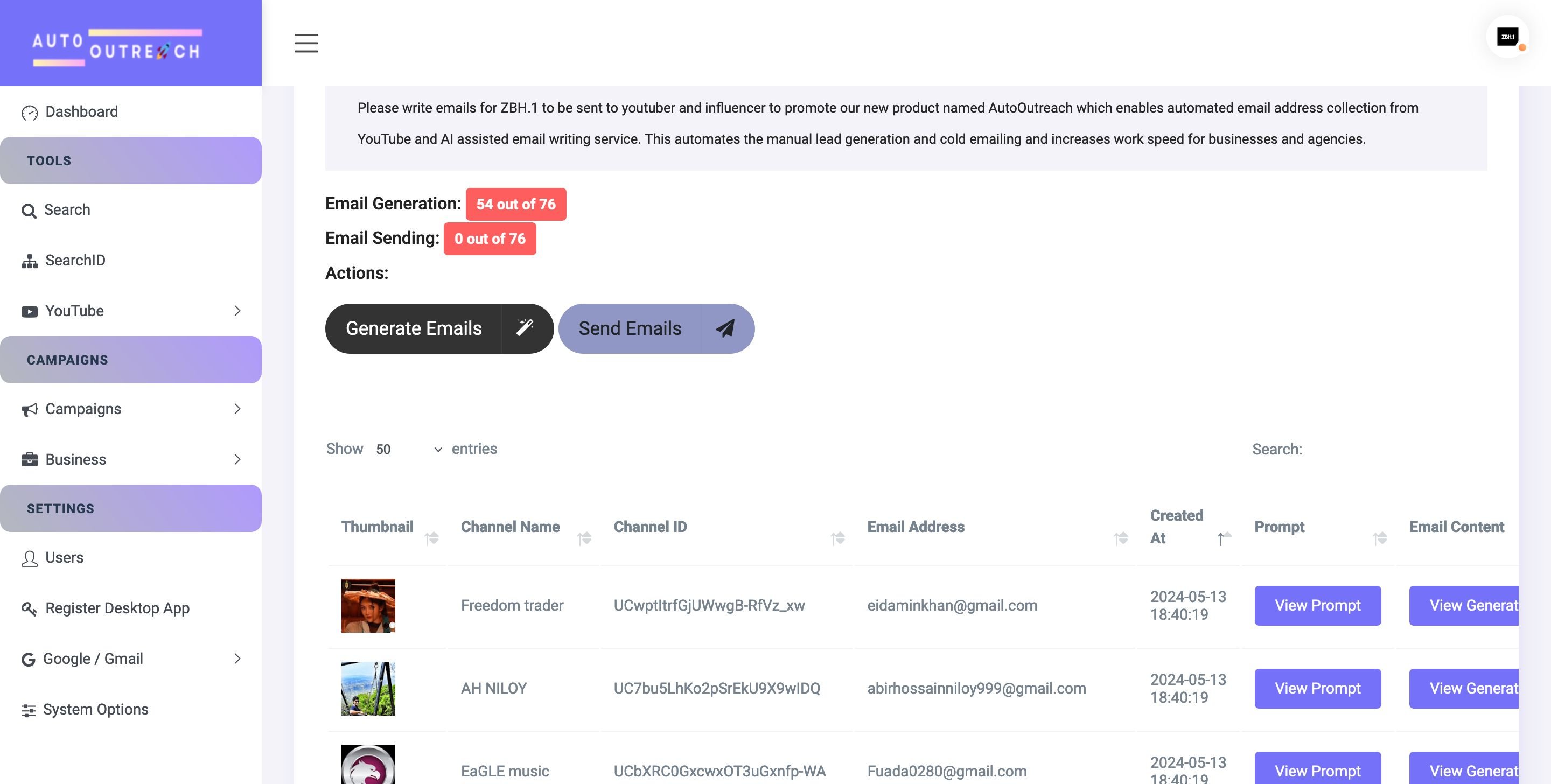Viewport: 1551px width, 784px height.
Task: Click the magic wand icon on Generate Emails
Action: [525, 328]
